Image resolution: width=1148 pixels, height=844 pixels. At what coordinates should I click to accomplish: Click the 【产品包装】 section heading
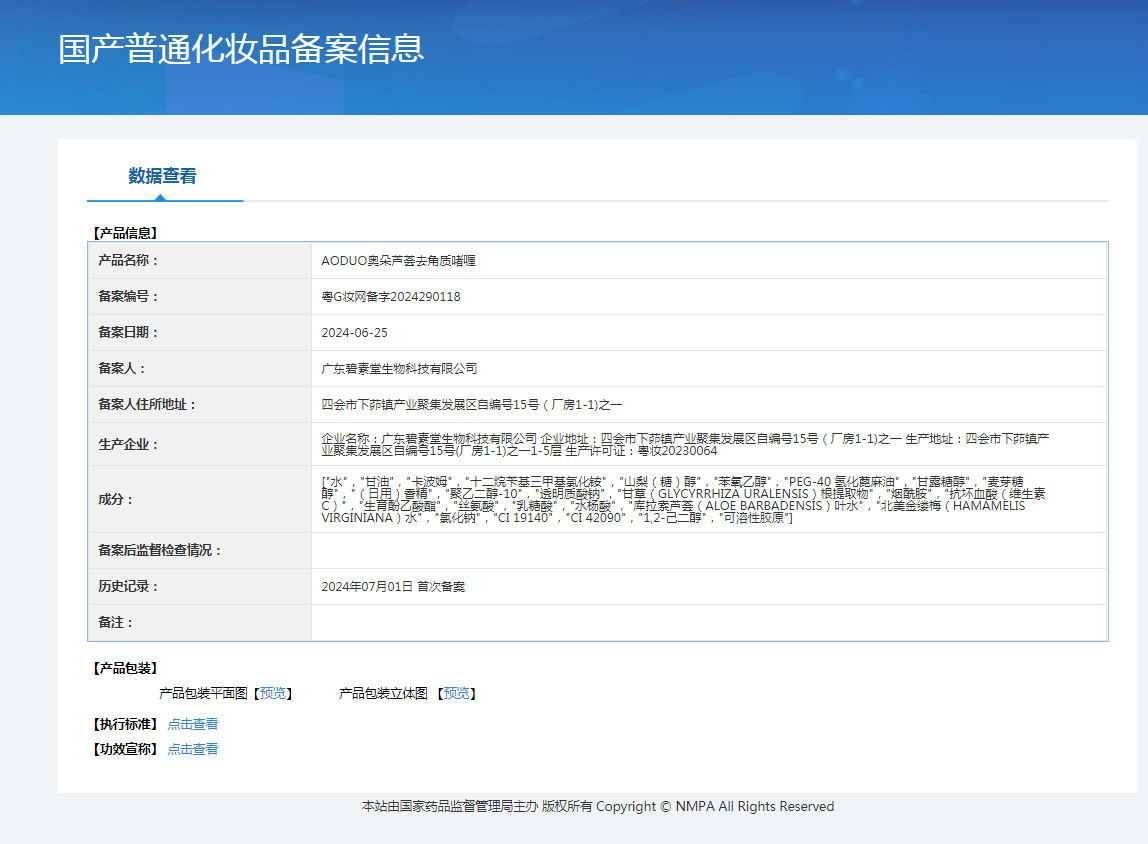coord(125,668)
